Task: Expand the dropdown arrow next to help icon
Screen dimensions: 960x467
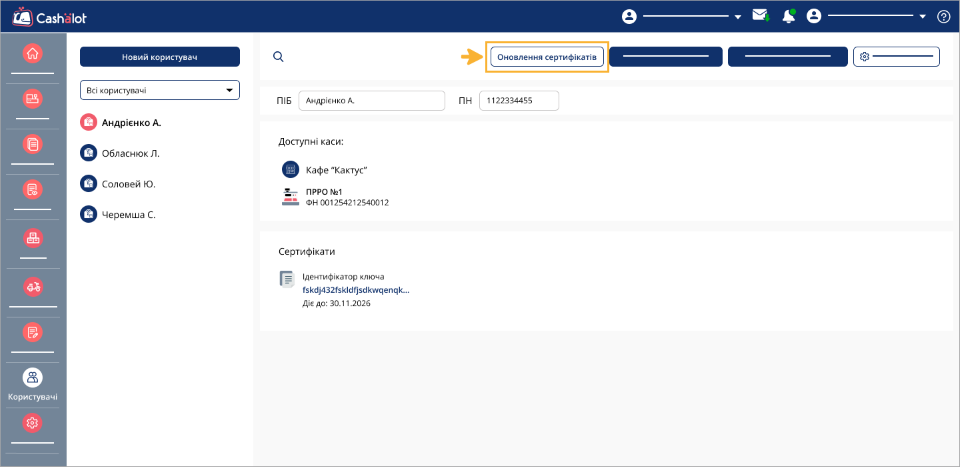Action: point(923,17)
